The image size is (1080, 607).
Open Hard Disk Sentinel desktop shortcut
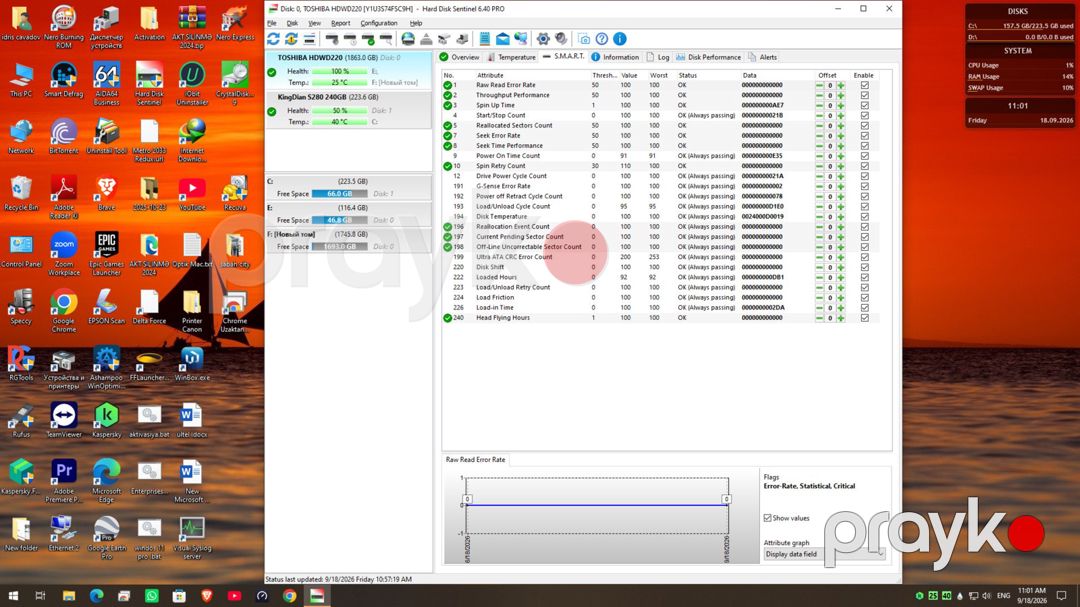[x=149, y=84]
